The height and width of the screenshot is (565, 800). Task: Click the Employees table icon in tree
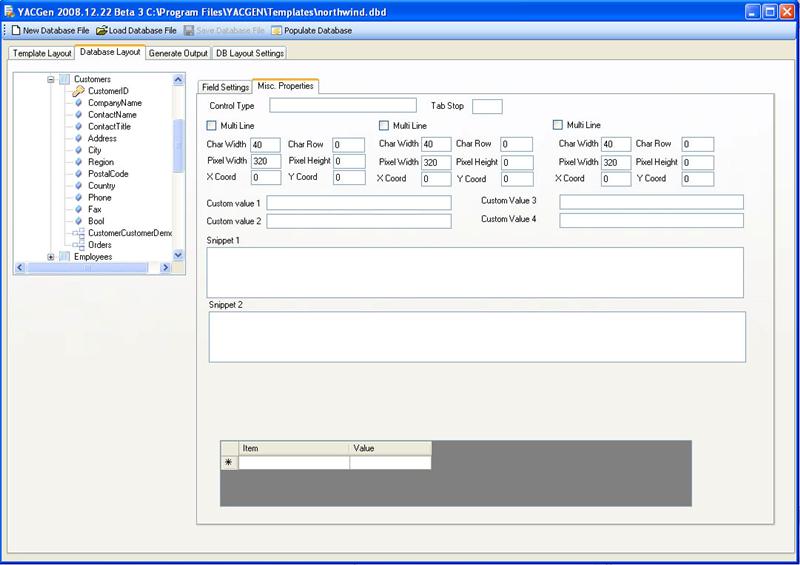(x=64, y=257)
